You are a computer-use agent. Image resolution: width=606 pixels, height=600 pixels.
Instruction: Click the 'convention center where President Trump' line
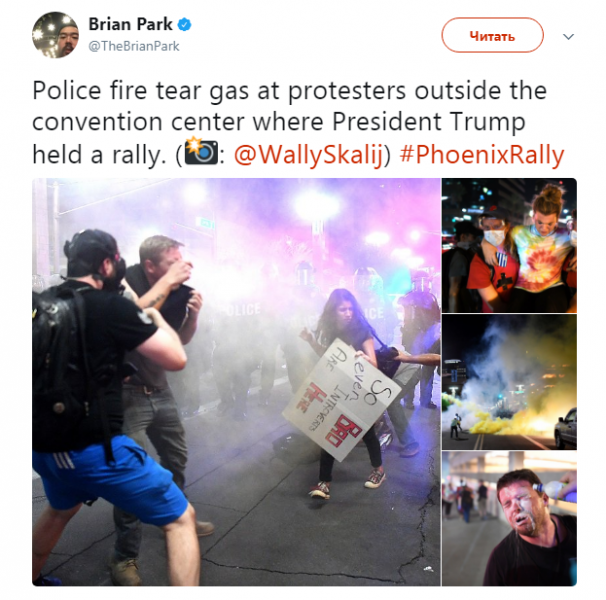[279, 122]
